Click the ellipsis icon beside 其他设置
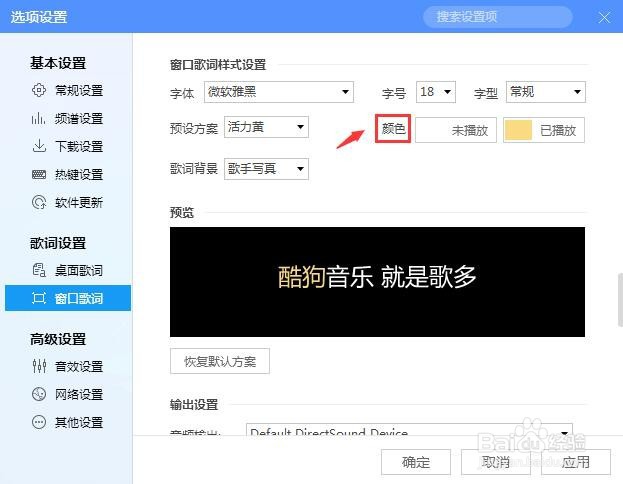Screen dimensions: 623x484 pos(39,422)
